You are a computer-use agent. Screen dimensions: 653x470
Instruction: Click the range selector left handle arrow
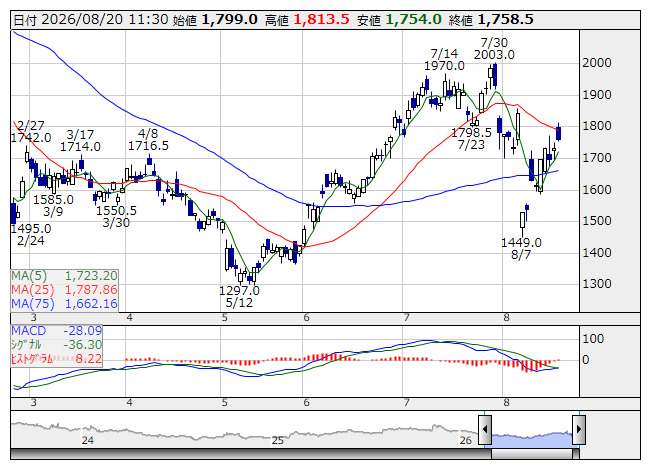tap(485, 429)
